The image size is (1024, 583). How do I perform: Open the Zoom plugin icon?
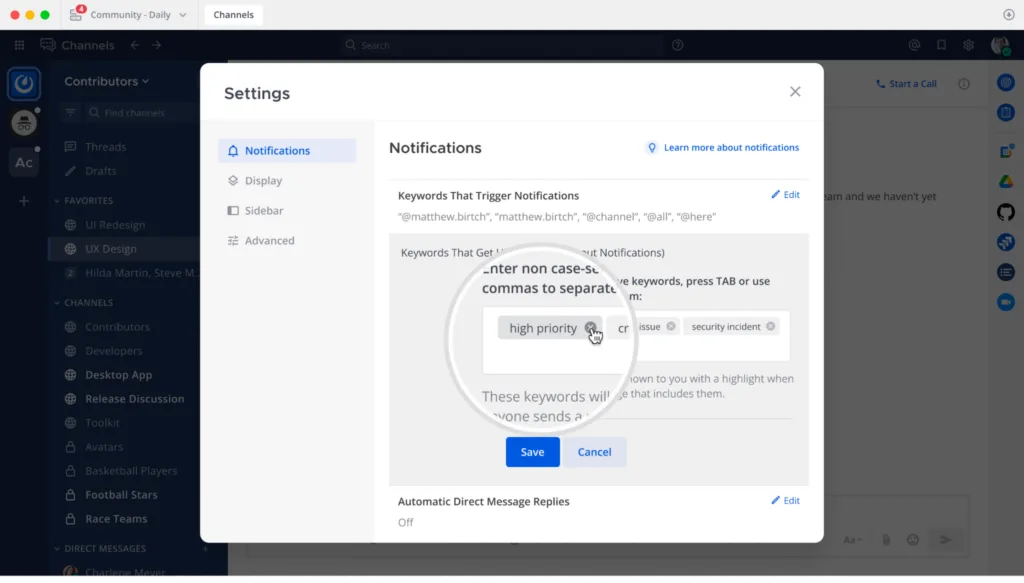[x=1006, y=302]
